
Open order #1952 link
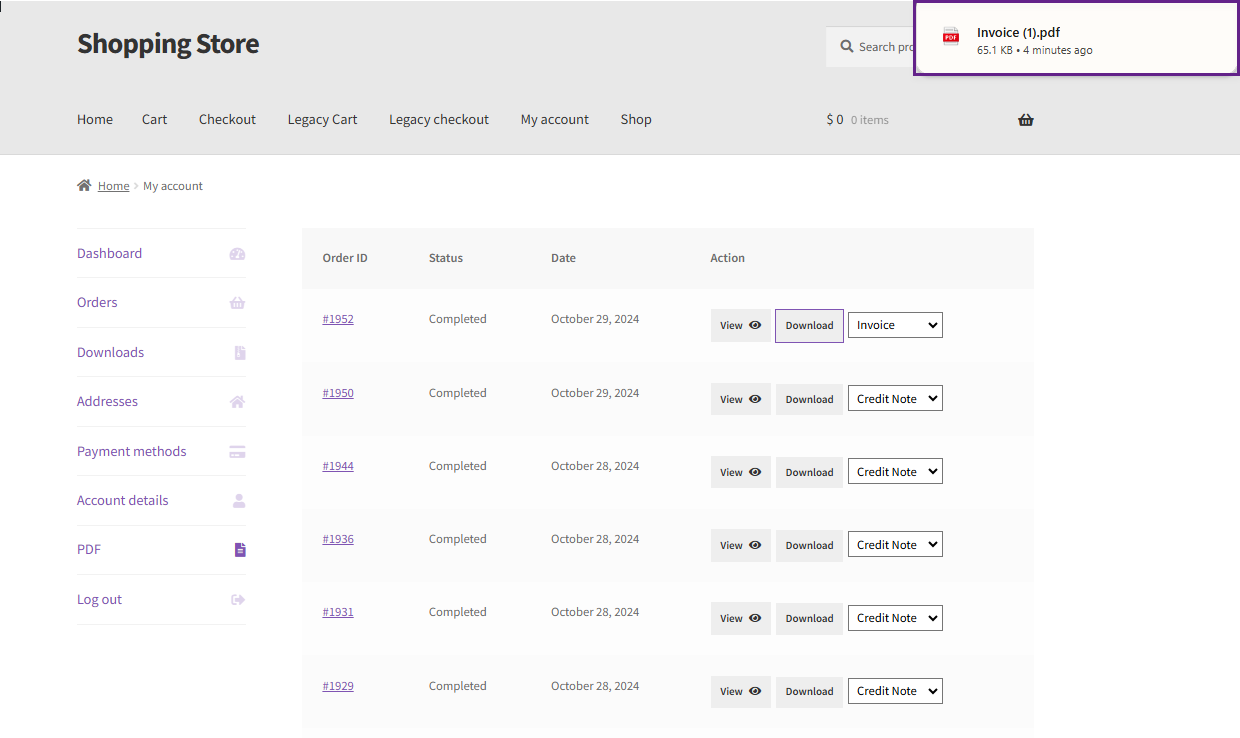tap(338, 319)
